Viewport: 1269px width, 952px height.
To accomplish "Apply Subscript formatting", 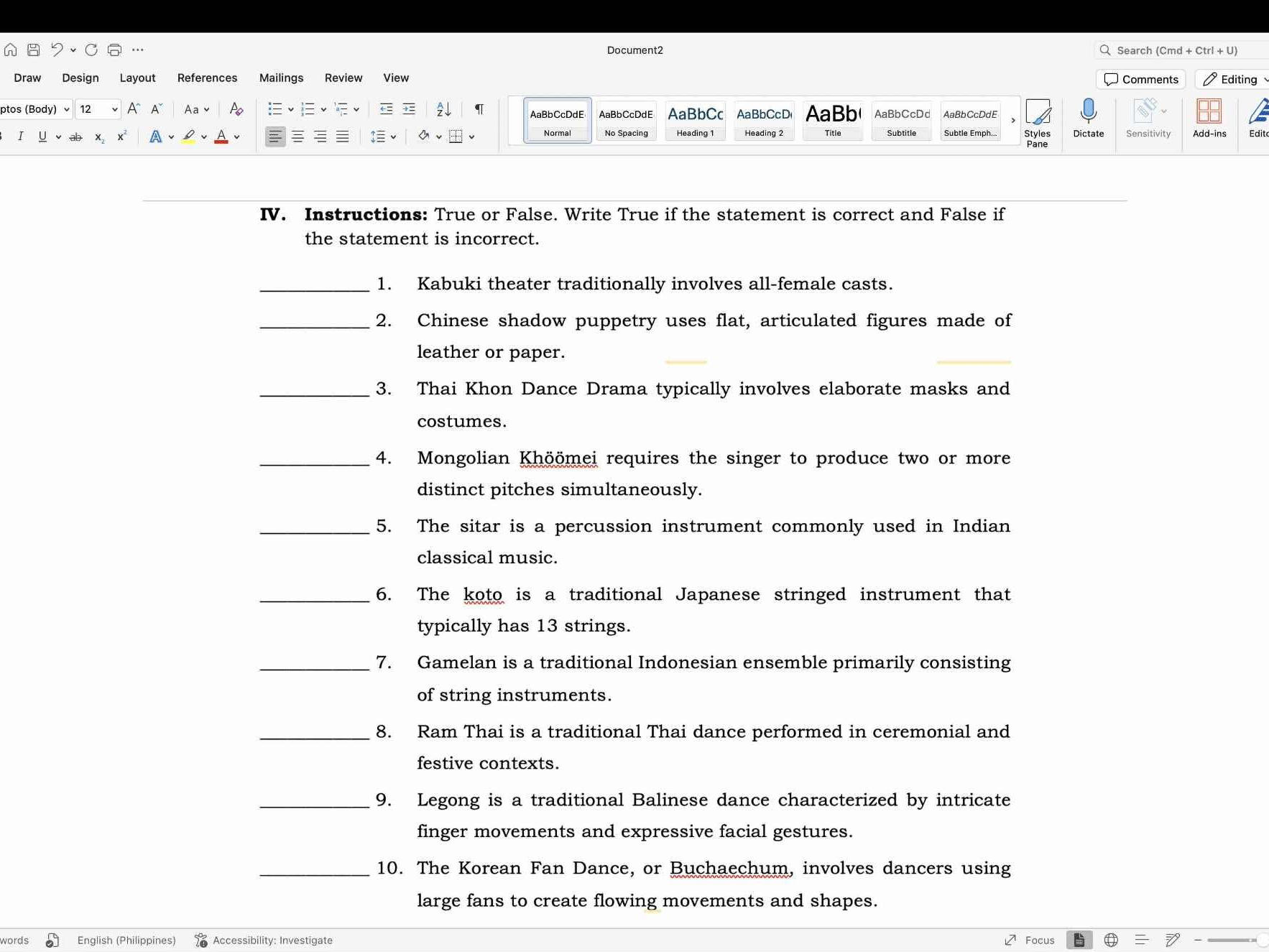I will coord(98,137).
